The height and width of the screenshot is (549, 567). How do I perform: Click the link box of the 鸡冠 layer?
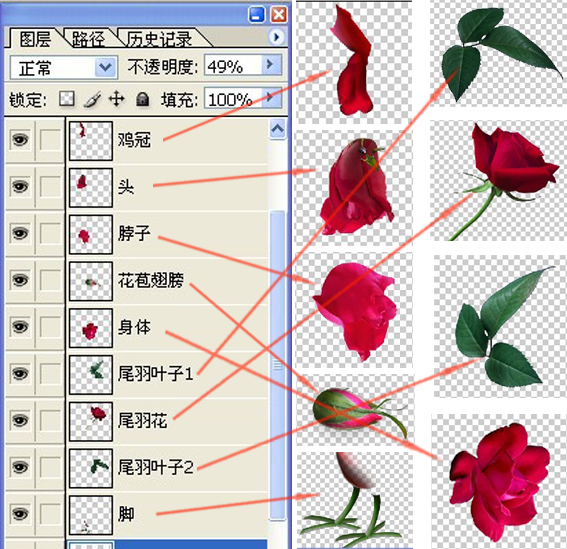pos(50,140)
